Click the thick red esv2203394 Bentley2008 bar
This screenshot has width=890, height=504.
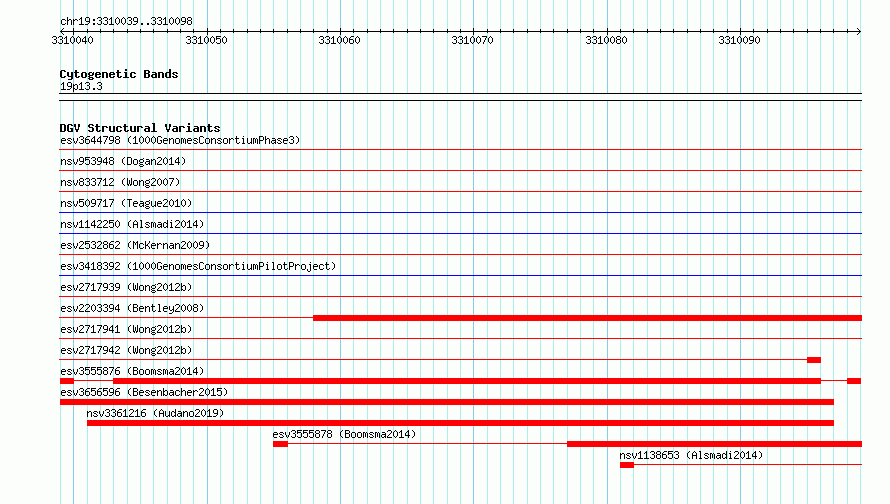pyautogui.click(x=587, y=318)
